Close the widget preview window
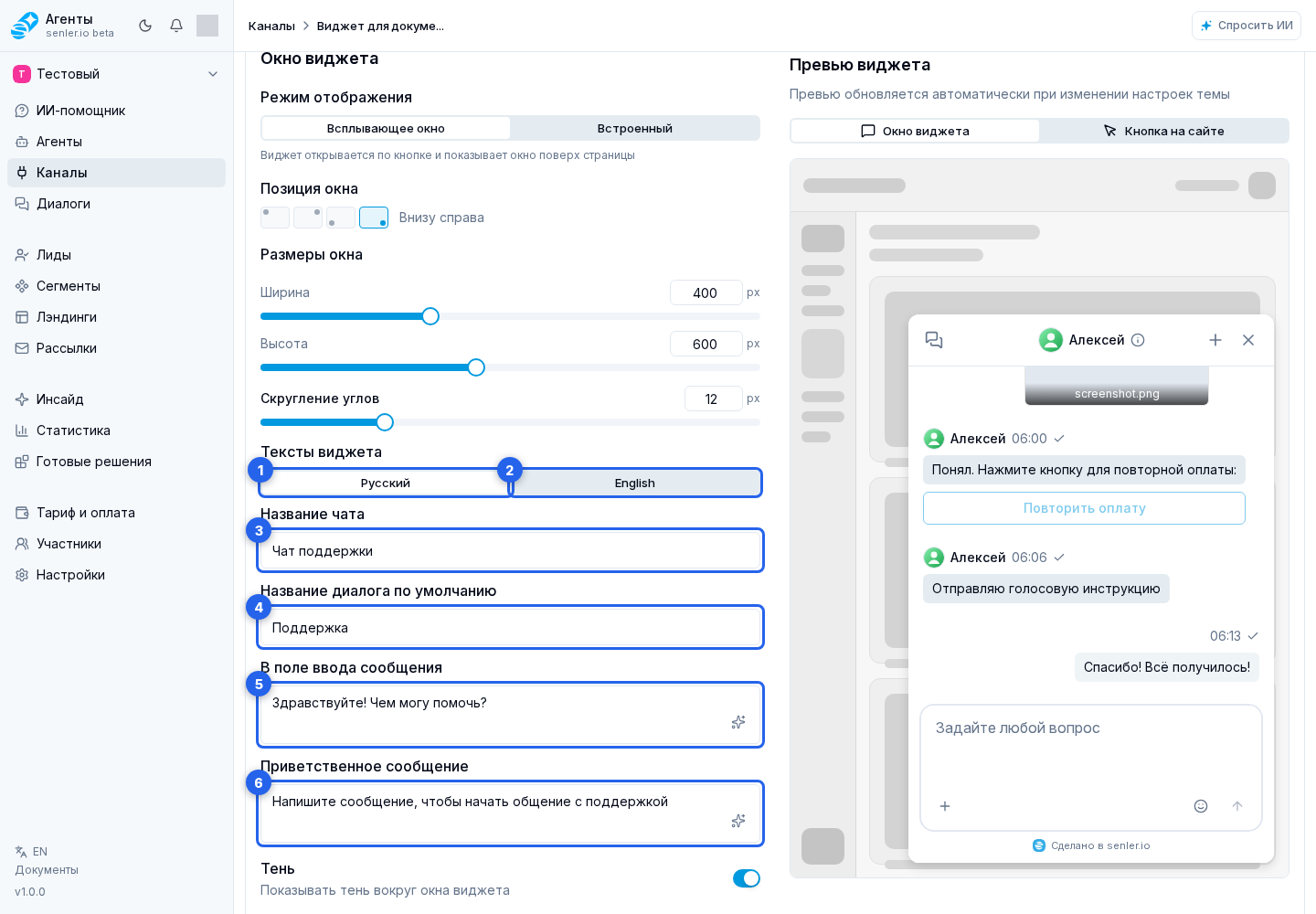Viewport: 1316px width, 914px height. 1248,340
